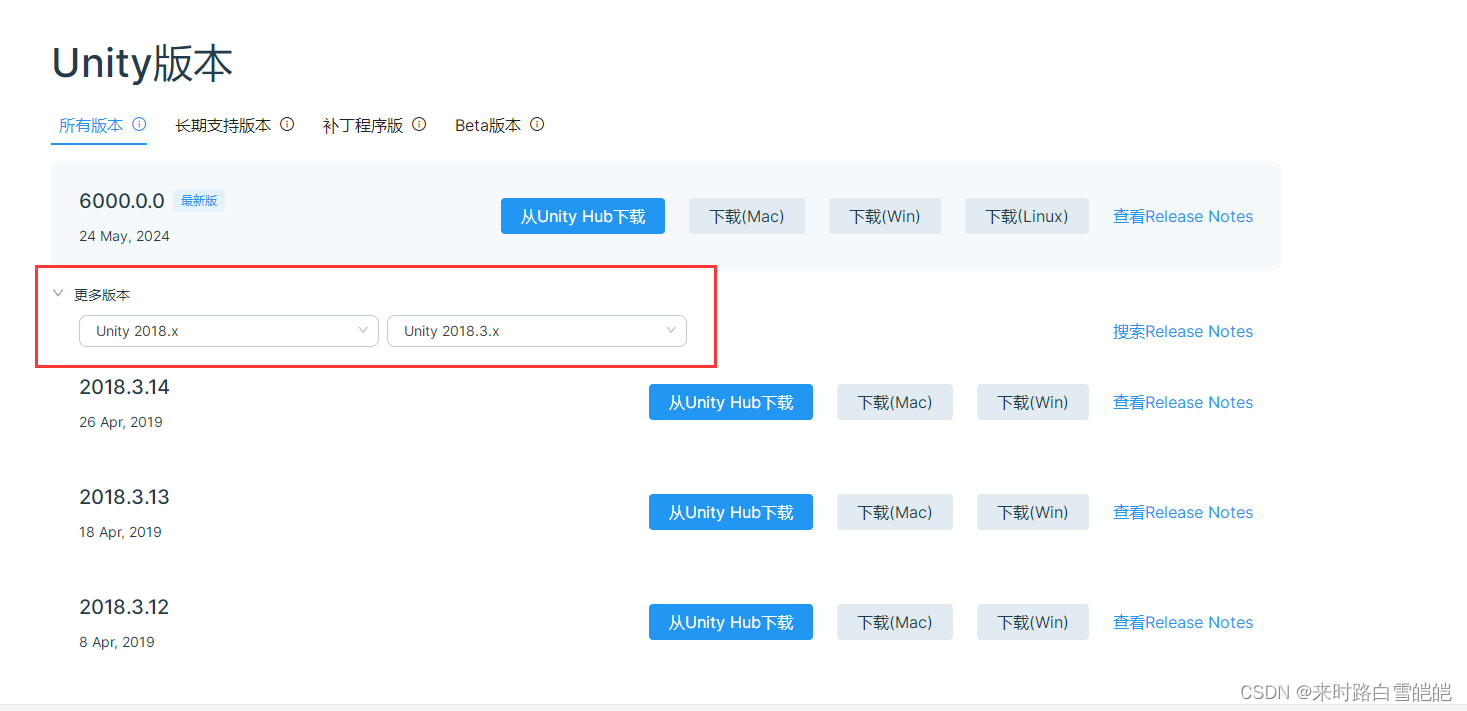Click 下载(Mac) for version 2018.3.13

pos(894,511)
